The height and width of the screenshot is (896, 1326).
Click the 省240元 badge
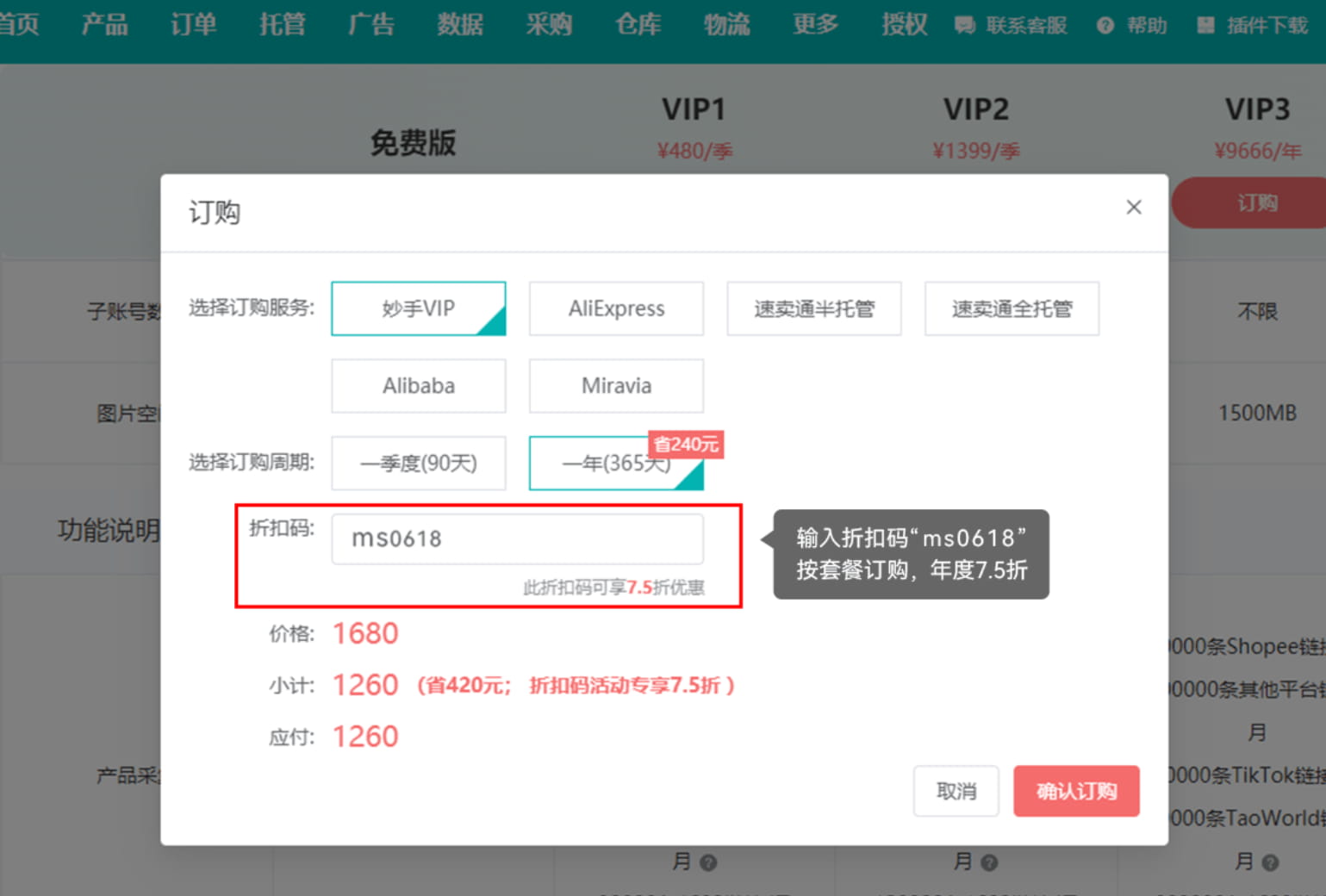pyautogui.click(x=686, y=445)
